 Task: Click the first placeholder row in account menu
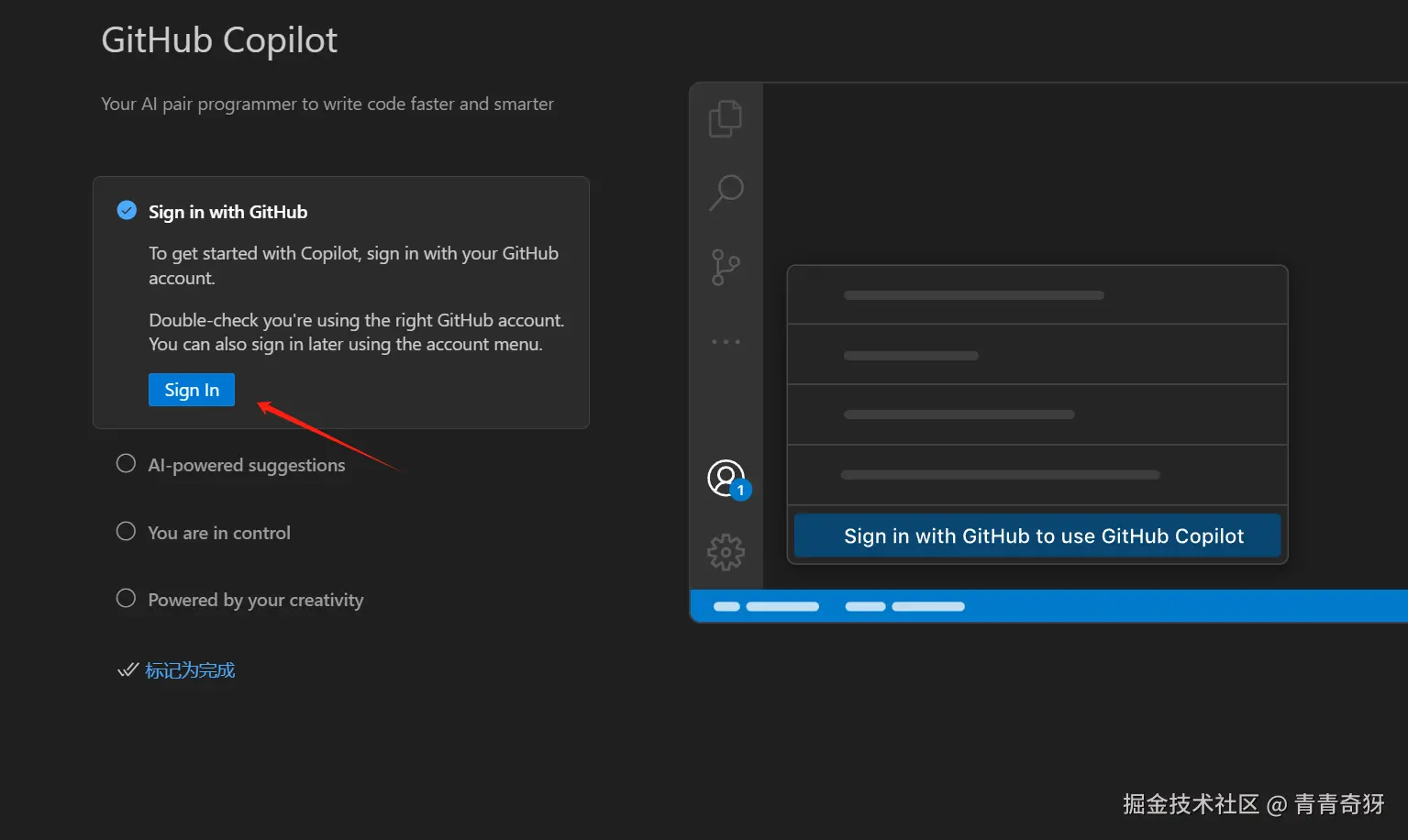(1037, 295)
